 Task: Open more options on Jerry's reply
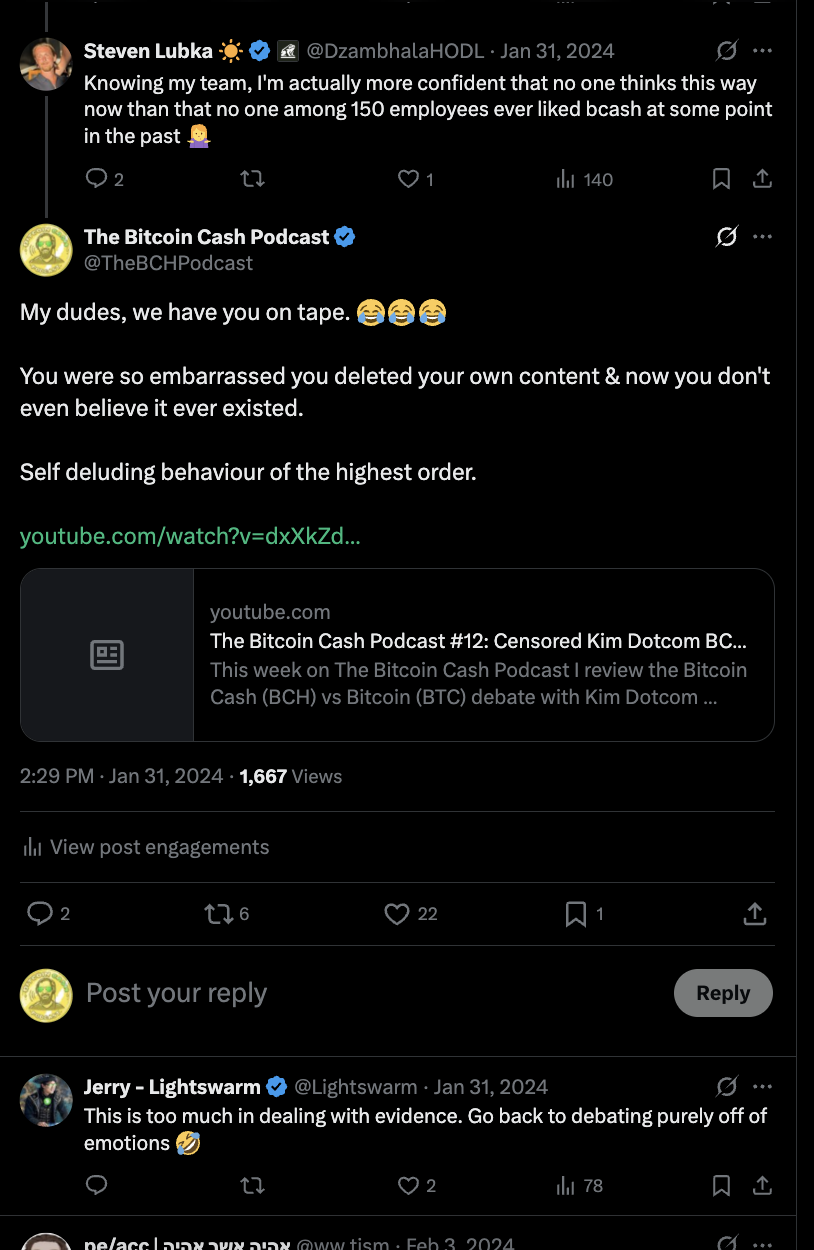click(x=762, y=1087)
